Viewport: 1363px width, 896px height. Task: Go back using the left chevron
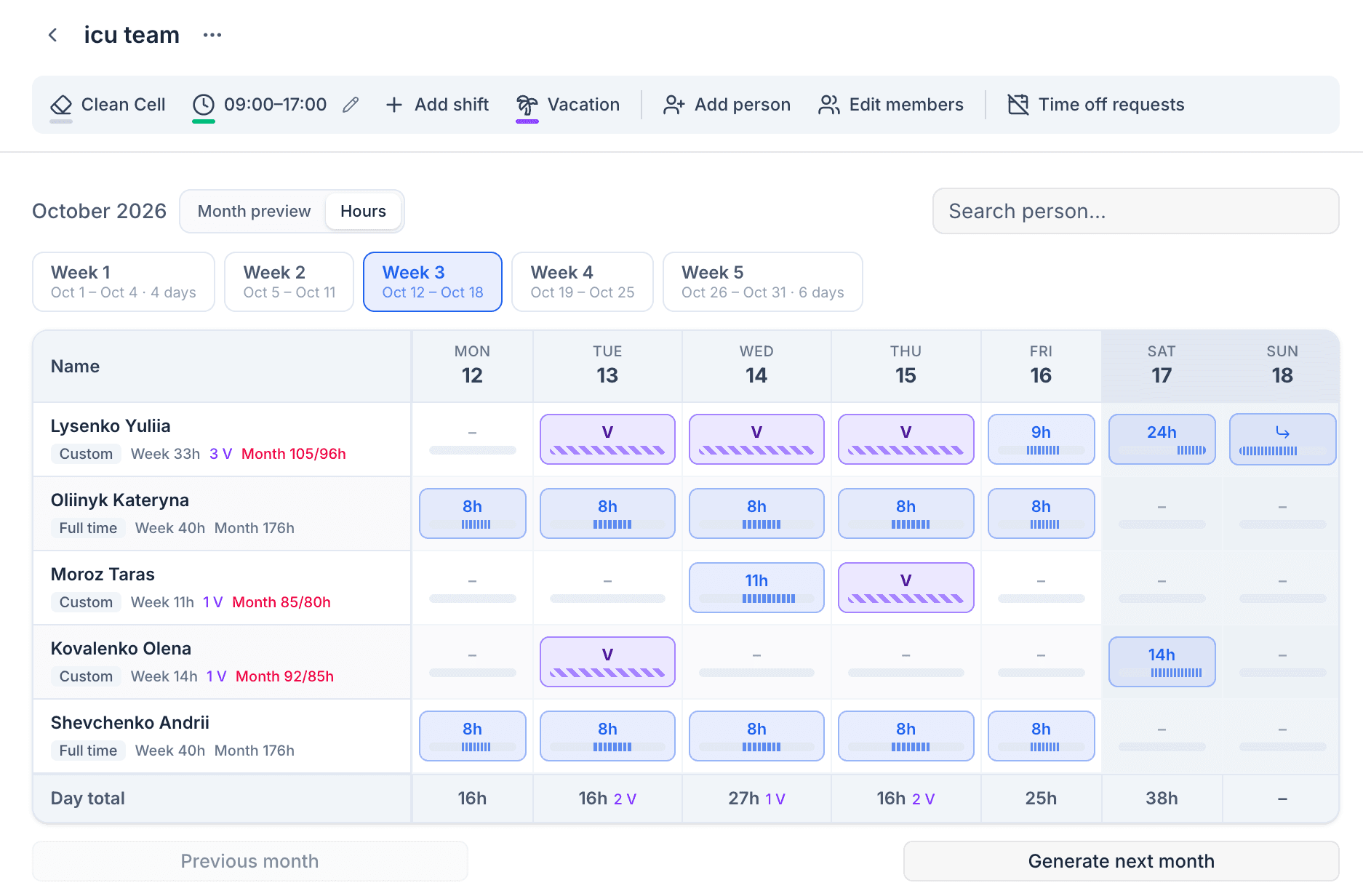point(53,35)
